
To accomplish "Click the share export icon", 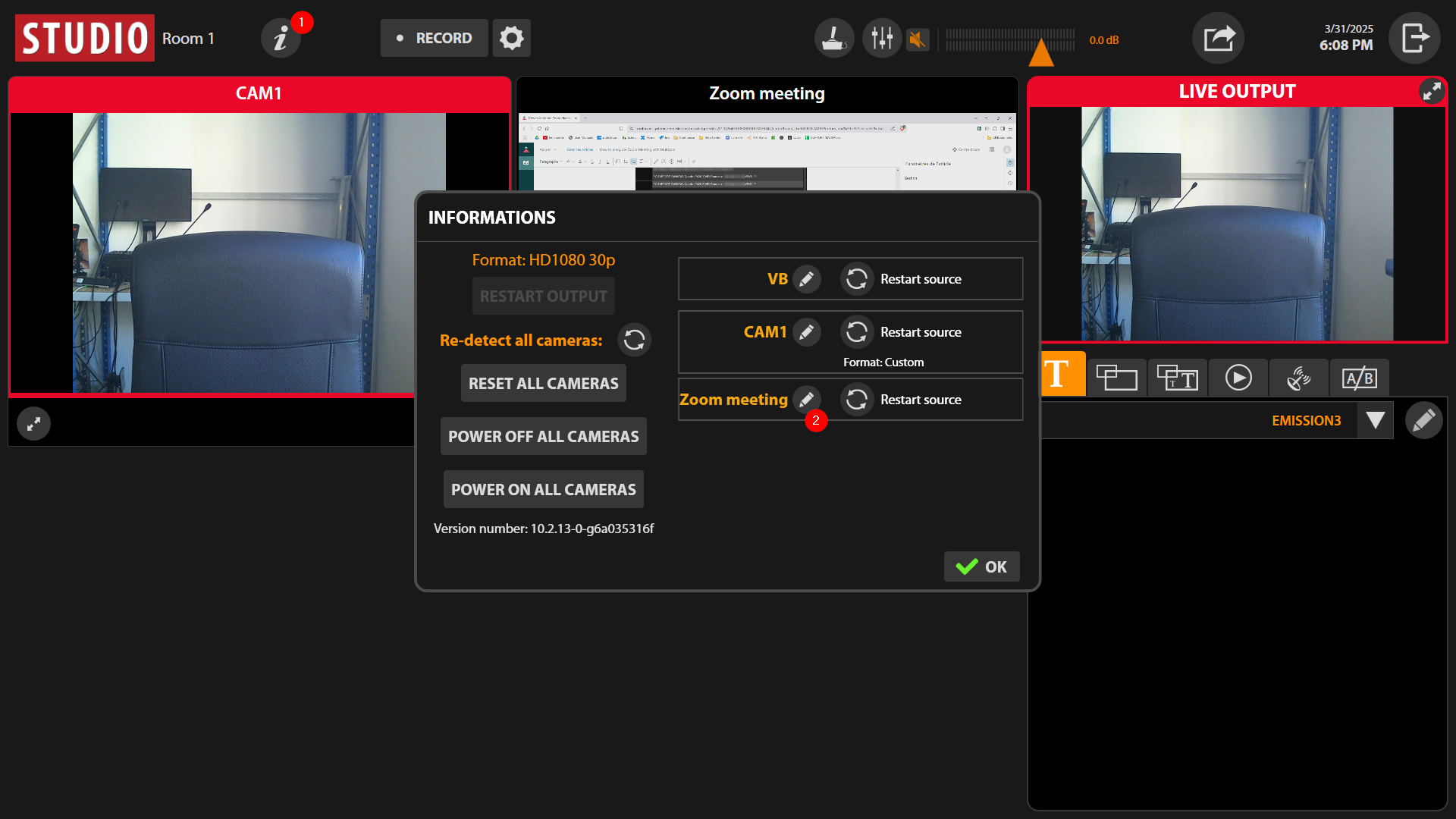I will (1219, 38).
